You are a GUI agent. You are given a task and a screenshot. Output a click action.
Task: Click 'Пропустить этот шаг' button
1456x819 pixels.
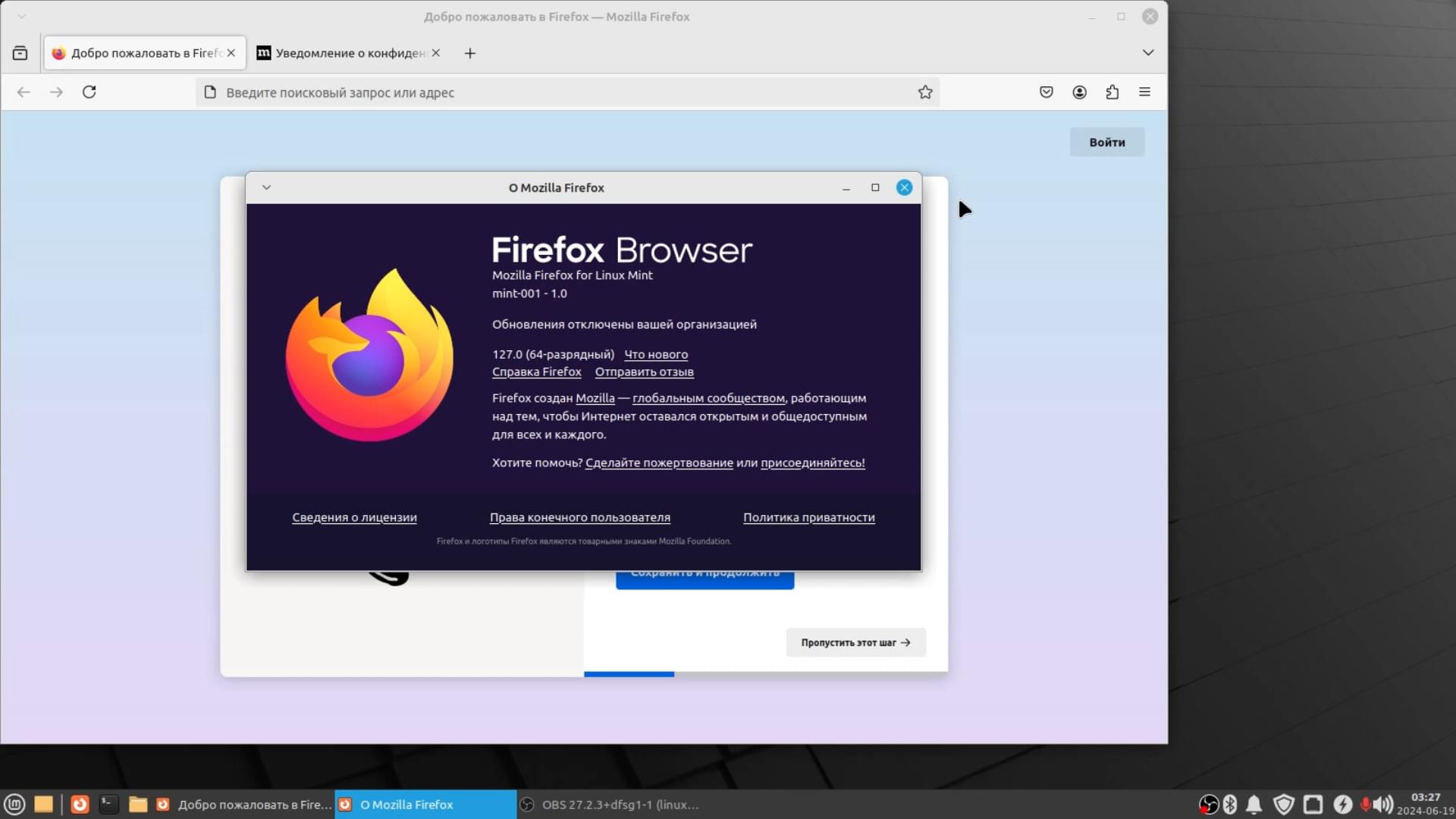point(855,642)
